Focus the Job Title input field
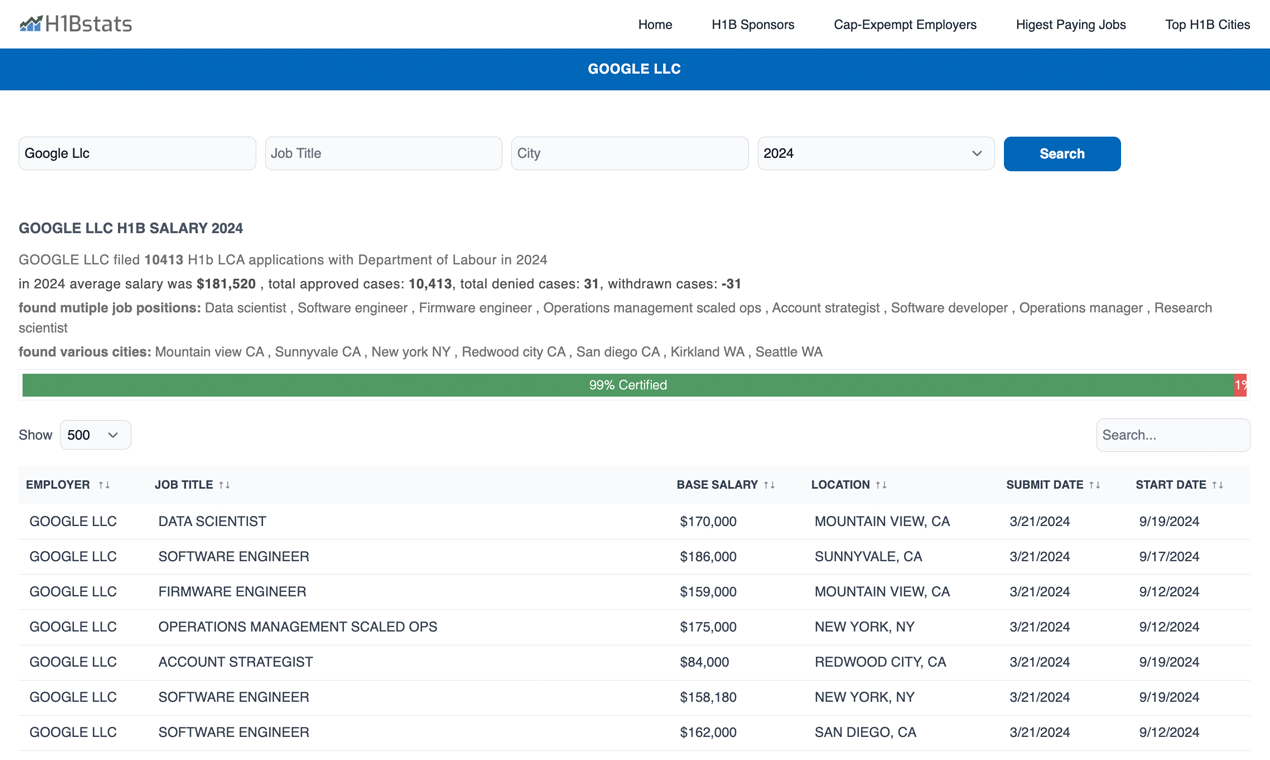Image resolution: width=1270 pixels, height=760 pixels. pyautogui.click(x=383, y=154)
